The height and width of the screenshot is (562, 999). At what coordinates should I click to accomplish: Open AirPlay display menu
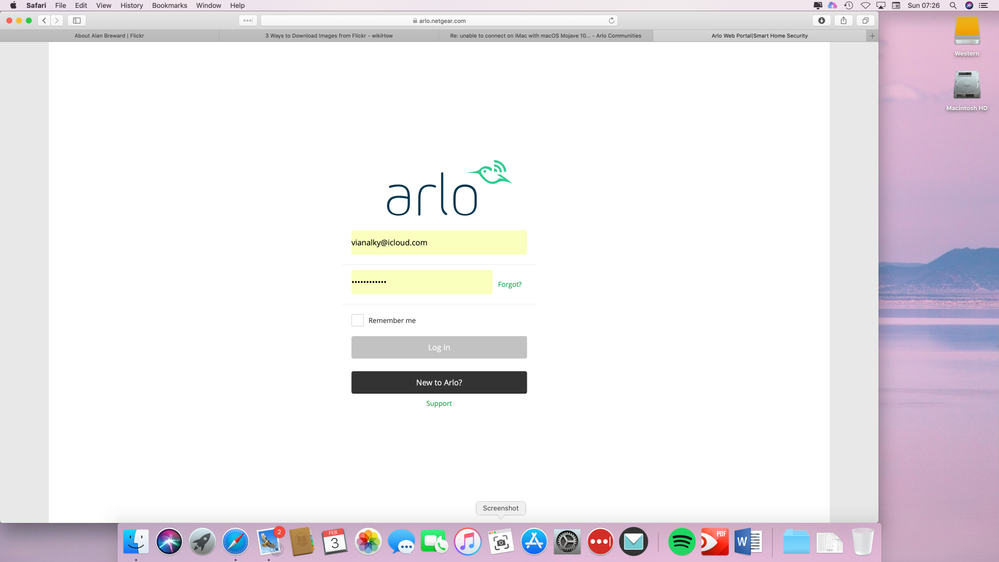pyautogui.click(x=880, y=5)
